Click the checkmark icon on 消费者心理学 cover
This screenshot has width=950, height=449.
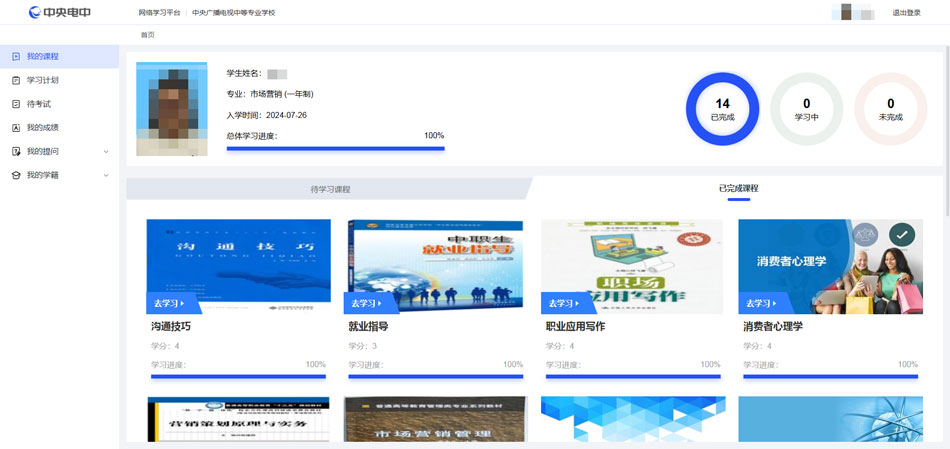pos(902,234)
